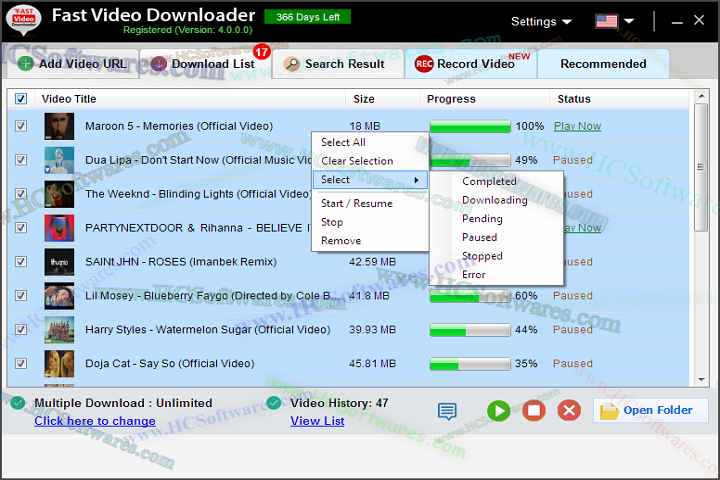The image size is (720, 480).
Task: Expand the language dropdown arrow
Action: click(x=629, y=21)
